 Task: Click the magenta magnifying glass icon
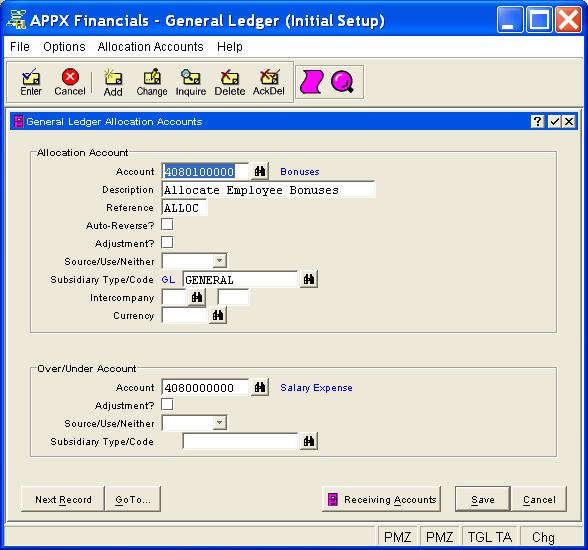click(x=342, y=82)
